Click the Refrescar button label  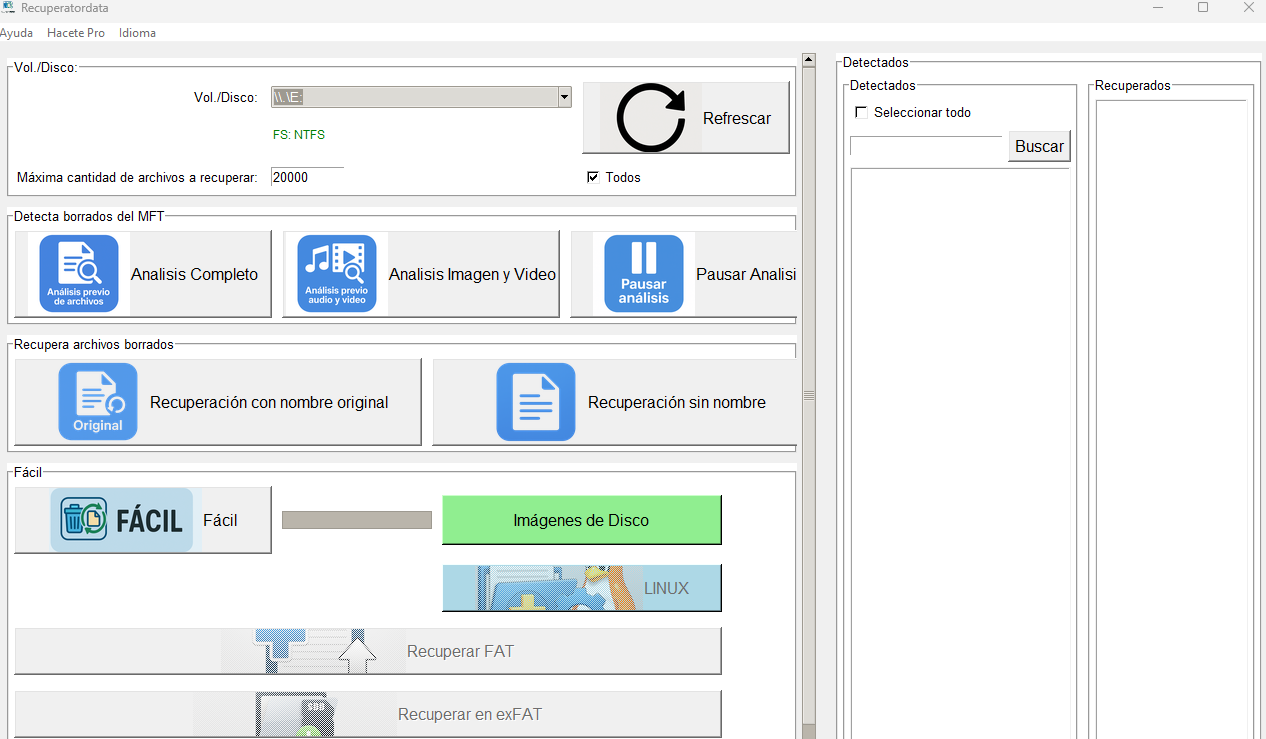pos(737,118)
